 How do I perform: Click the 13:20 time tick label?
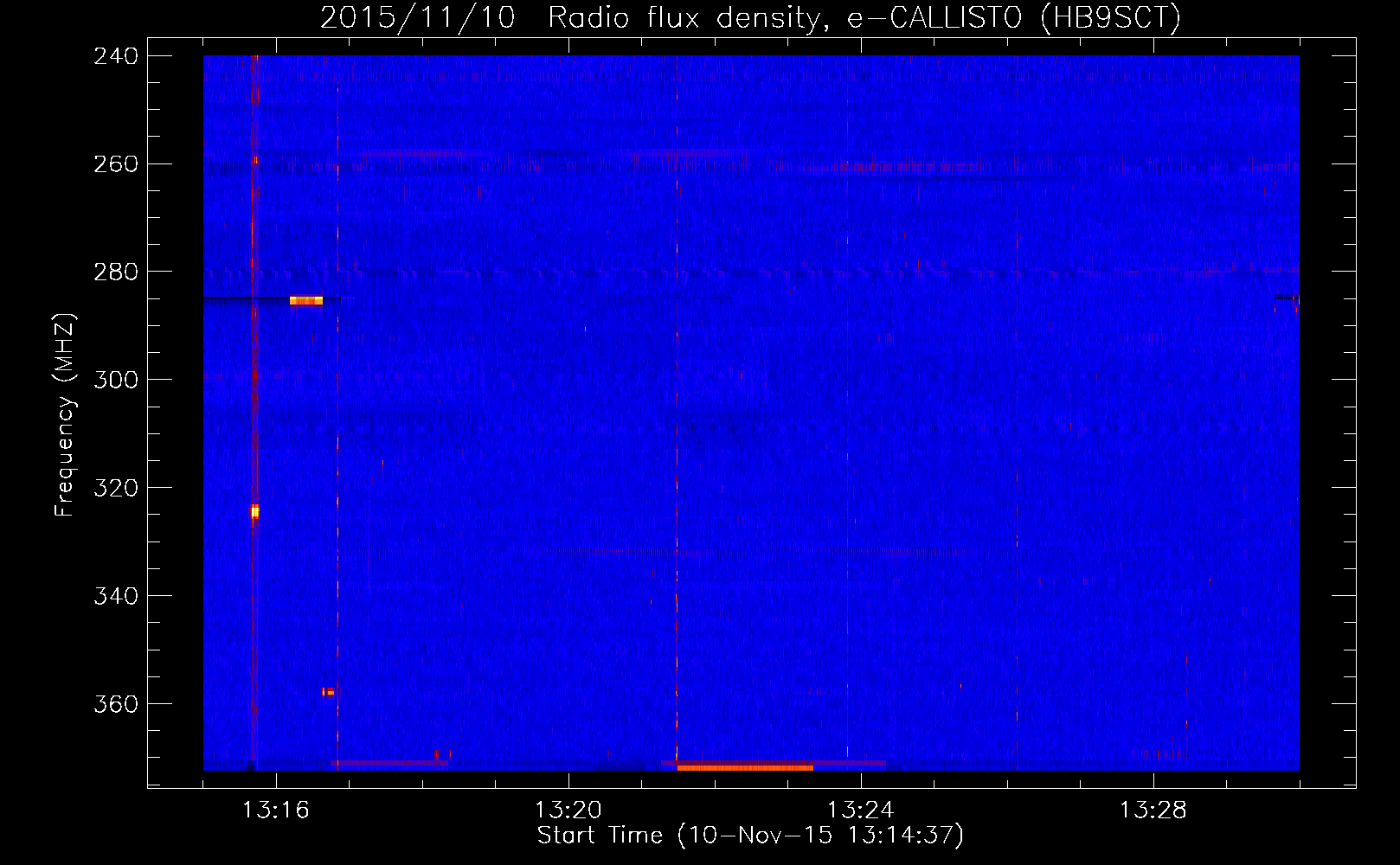pyautogui.click(x=568, y=811)
